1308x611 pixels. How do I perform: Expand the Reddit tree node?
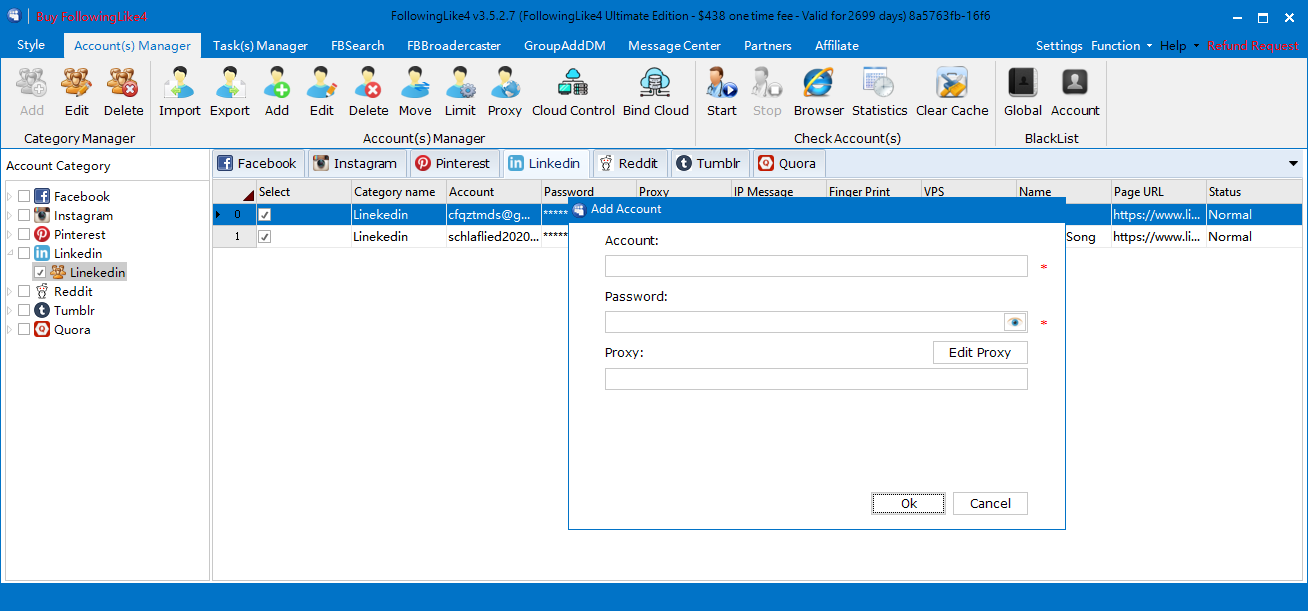click(10, 292)
